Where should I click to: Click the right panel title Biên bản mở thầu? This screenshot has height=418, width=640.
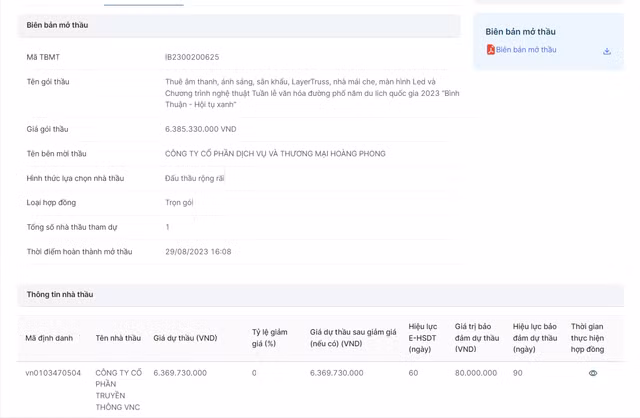click(x=520, y=32)
